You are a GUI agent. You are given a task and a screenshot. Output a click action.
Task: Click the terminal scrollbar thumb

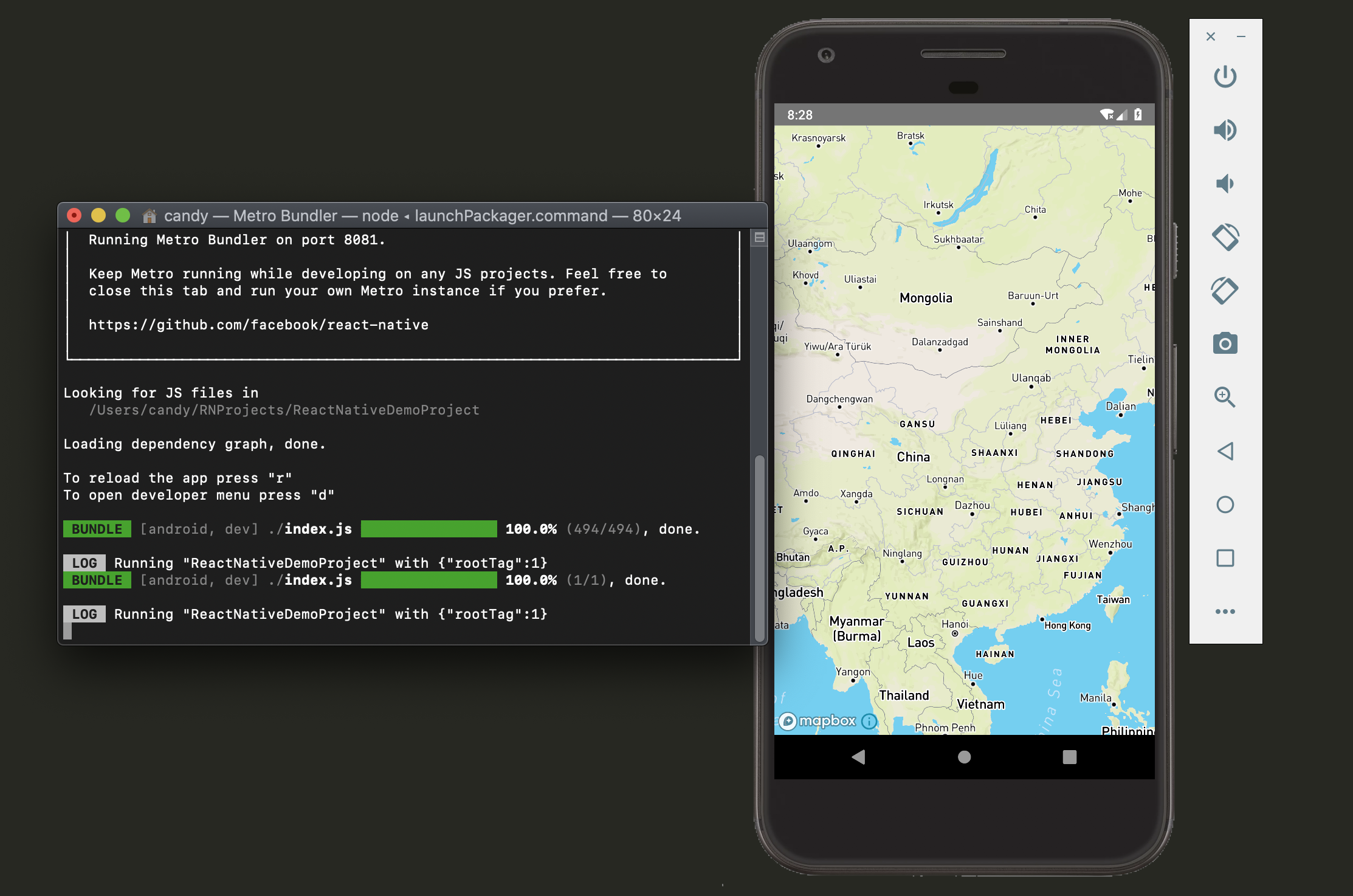(x=759, y=547)
